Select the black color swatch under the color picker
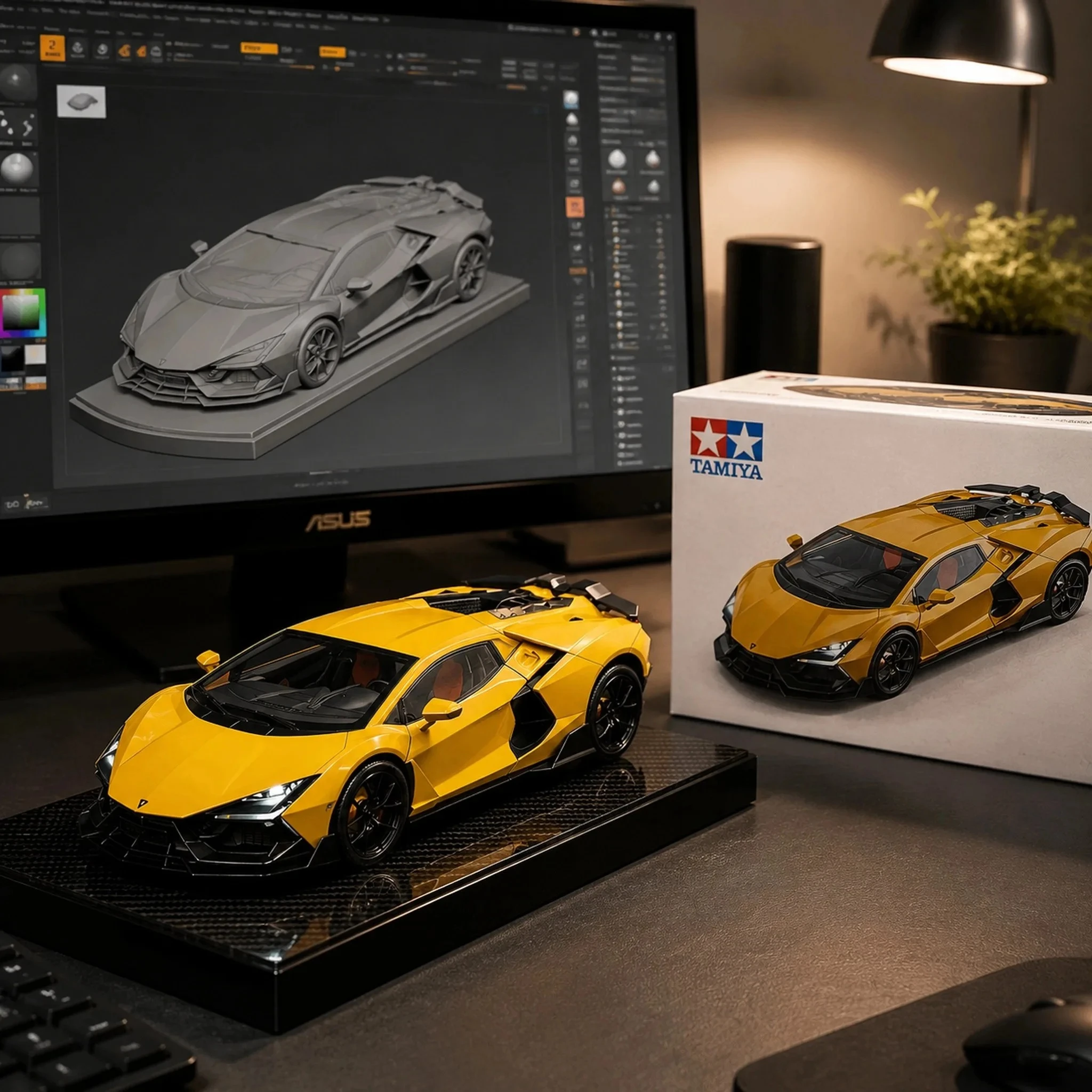The image size is (1092, 1092). point(11,358)
